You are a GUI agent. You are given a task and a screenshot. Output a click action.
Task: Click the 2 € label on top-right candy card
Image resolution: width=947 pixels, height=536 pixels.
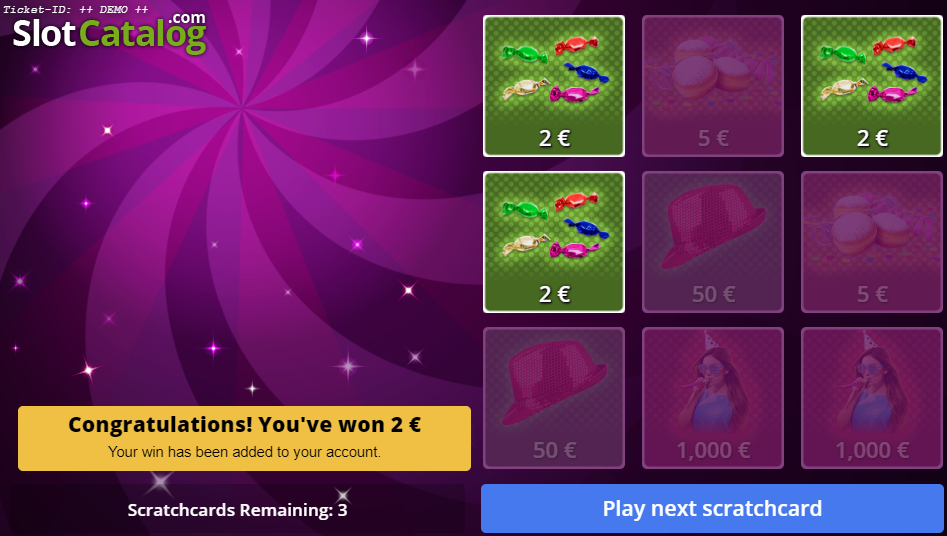(x=872, y=138)
